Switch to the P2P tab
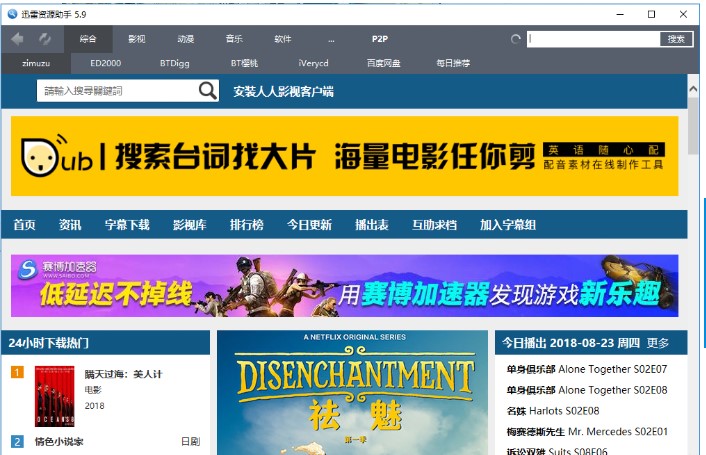Screen dimensions: 706x455 tap(380, 39)
